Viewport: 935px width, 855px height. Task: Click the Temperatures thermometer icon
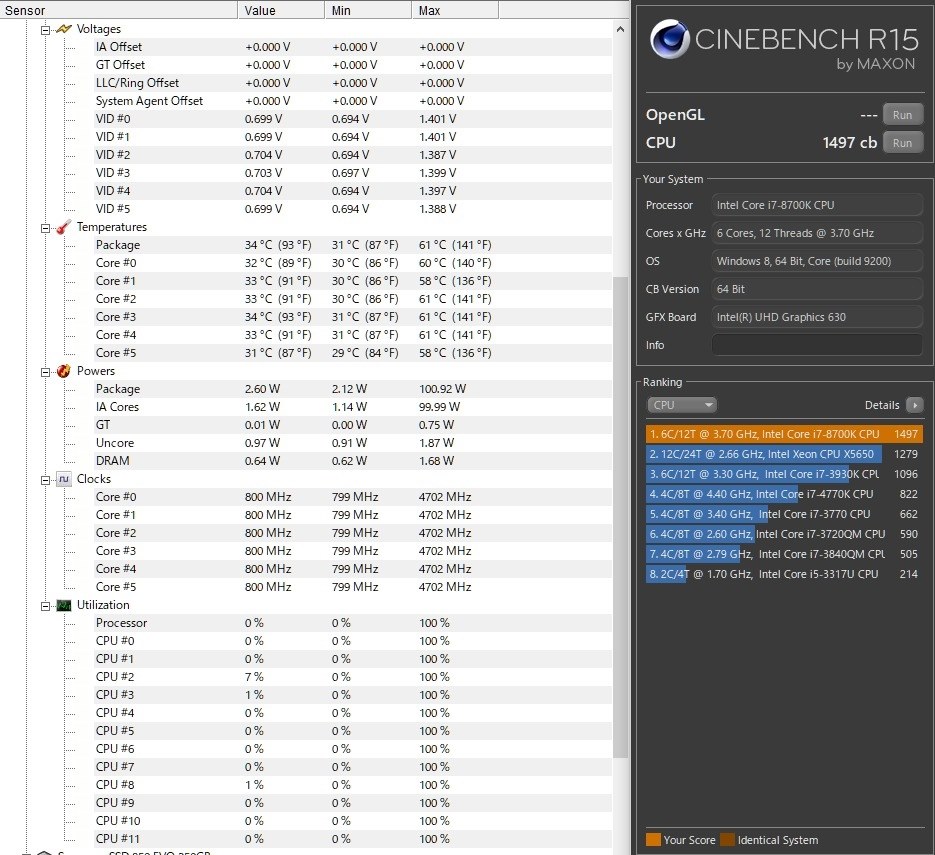[63, 227]
